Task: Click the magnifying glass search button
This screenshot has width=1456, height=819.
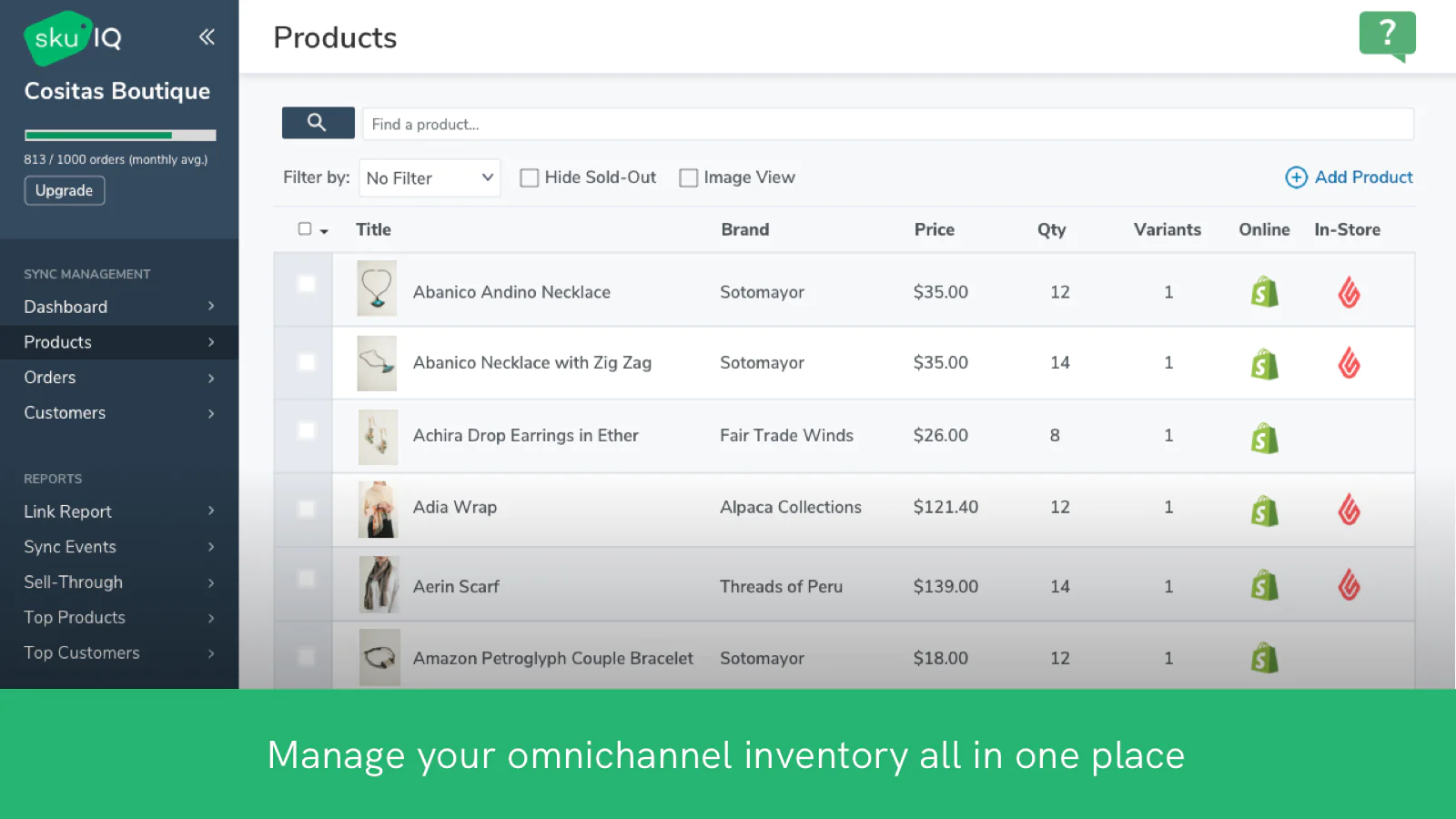Action: pos(318,123)
